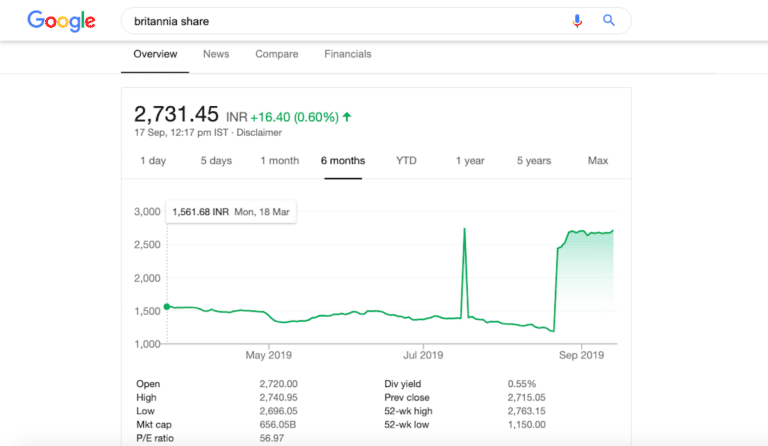The width and height of the screenshot is (768, 446).
Task: Click the Open value 2,720.00
Action: click(x=278, y=384)
